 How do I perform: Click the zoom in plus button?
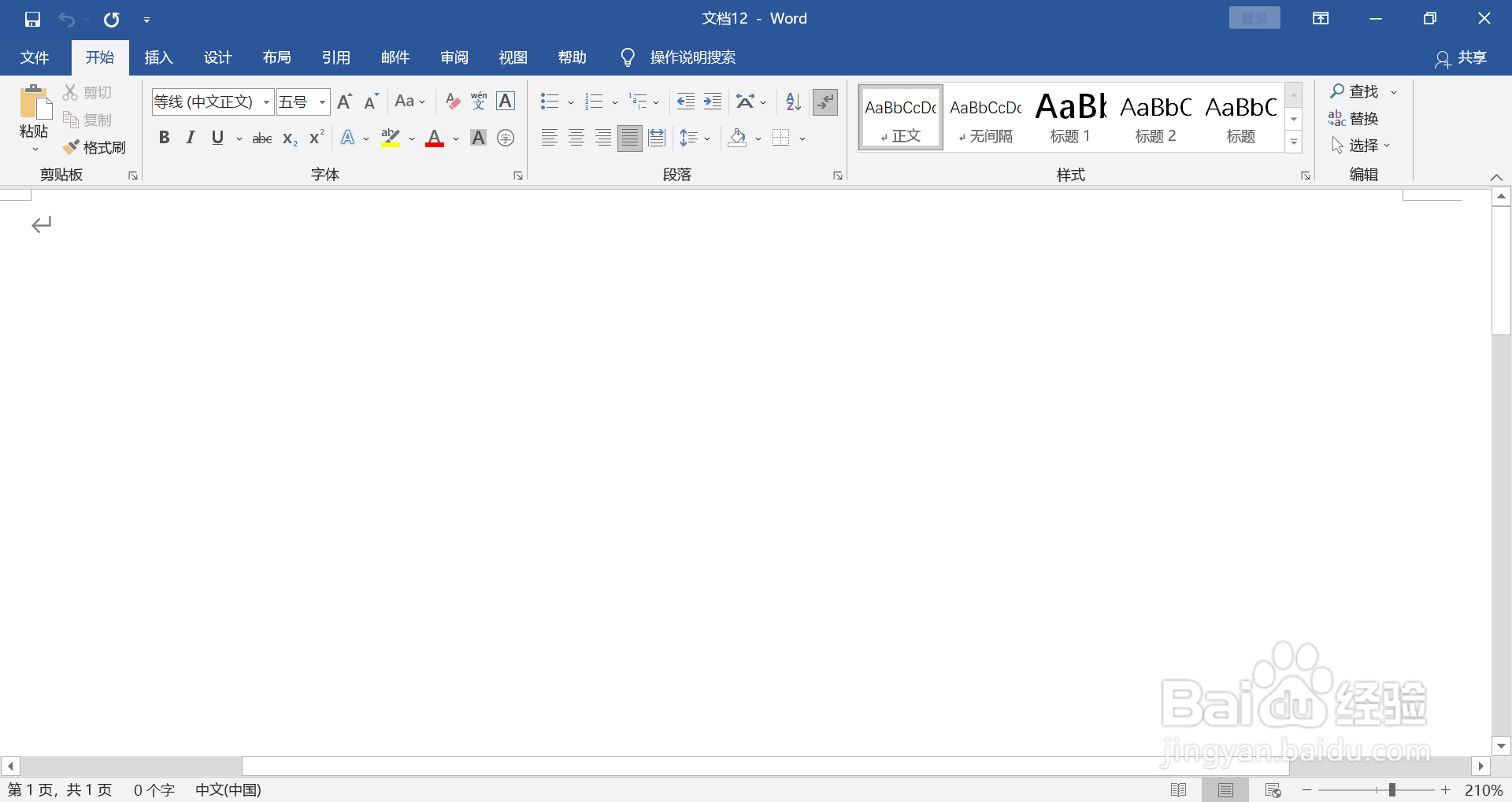click(1446, 790)
